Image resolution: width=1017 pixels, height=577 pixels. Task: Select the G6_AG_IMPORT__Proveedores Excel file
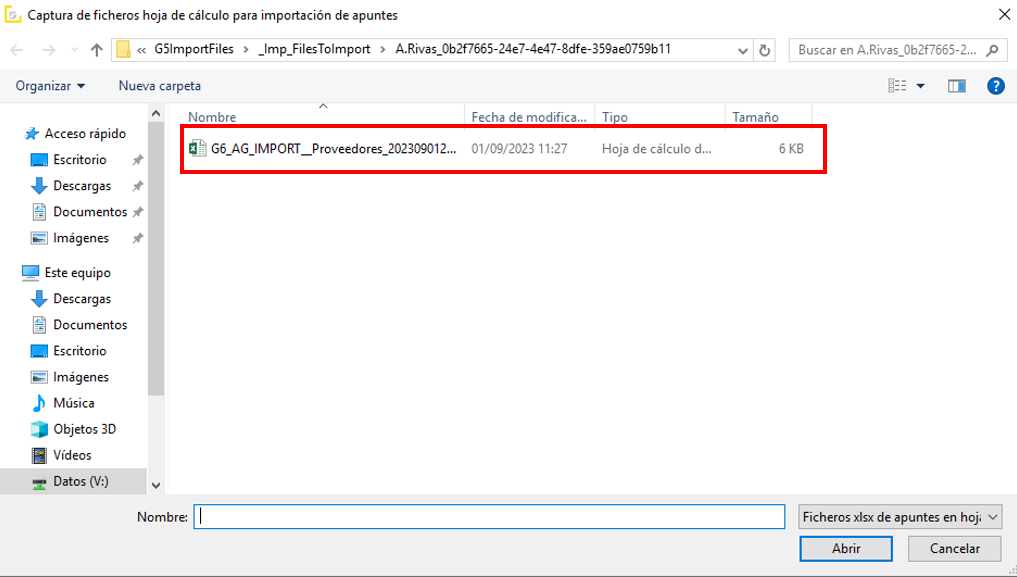(x=332, y=149)
